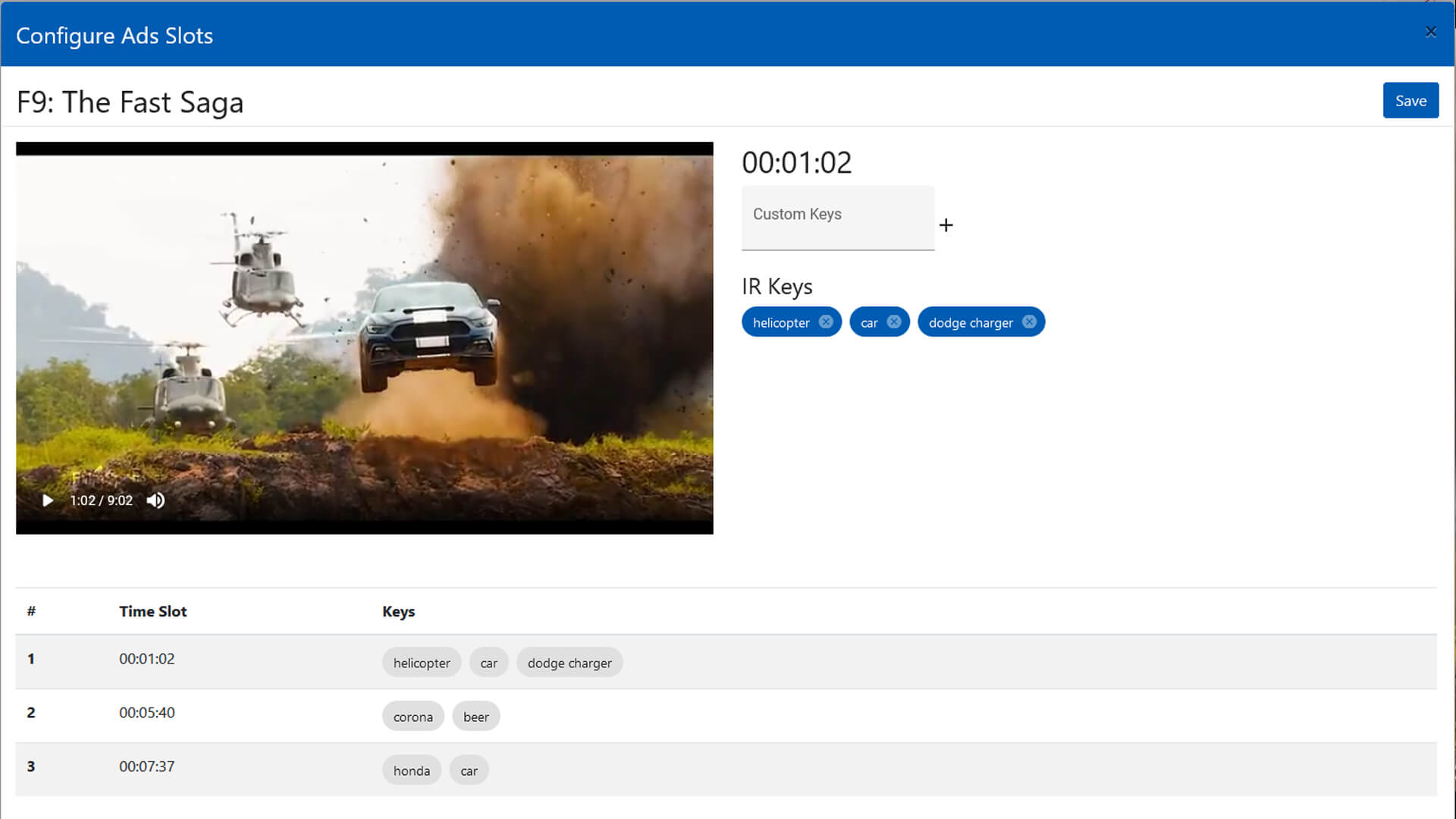Select time slot 00:01:02 row
Viewport: 1456px width, 819px height.
726,662
